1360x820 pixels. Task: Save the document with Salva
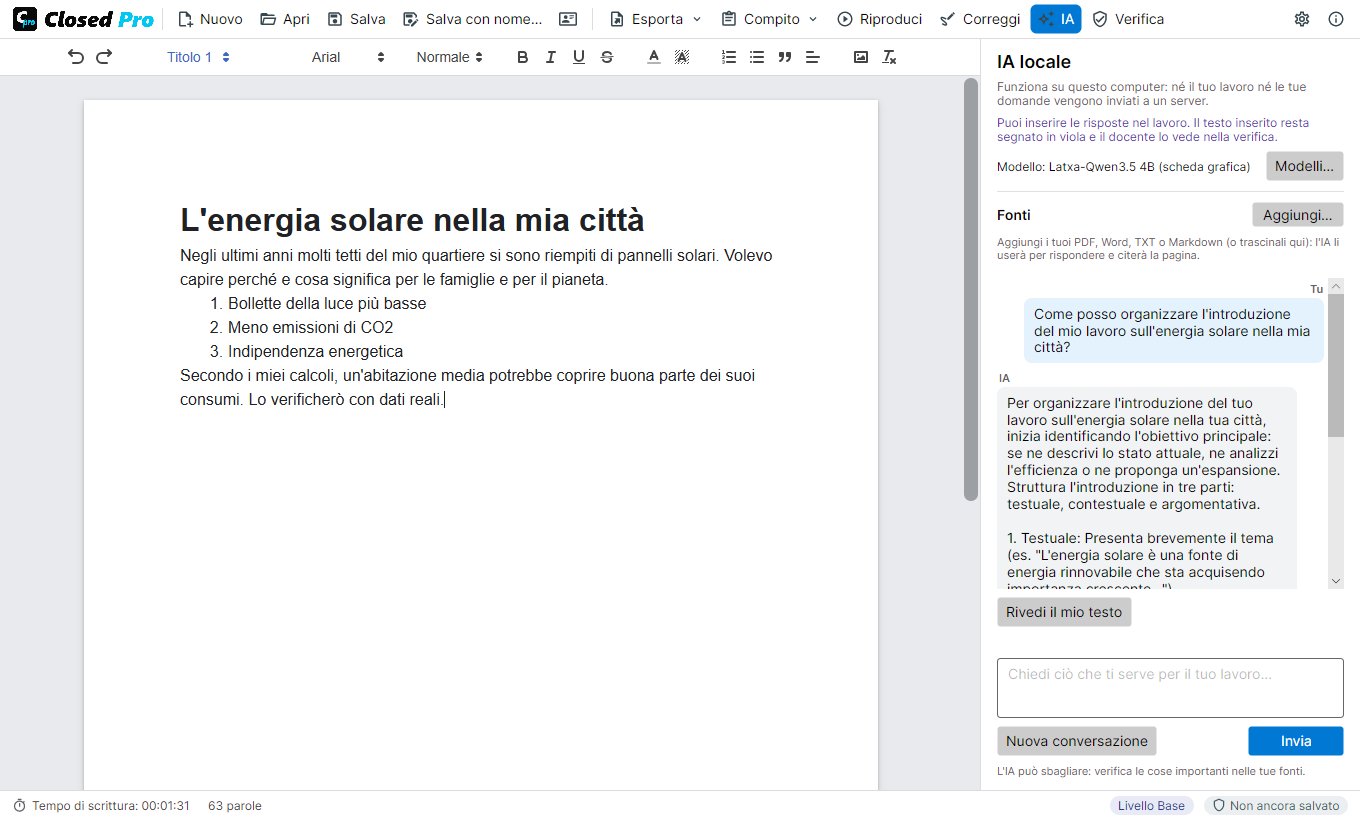point(356,19)
